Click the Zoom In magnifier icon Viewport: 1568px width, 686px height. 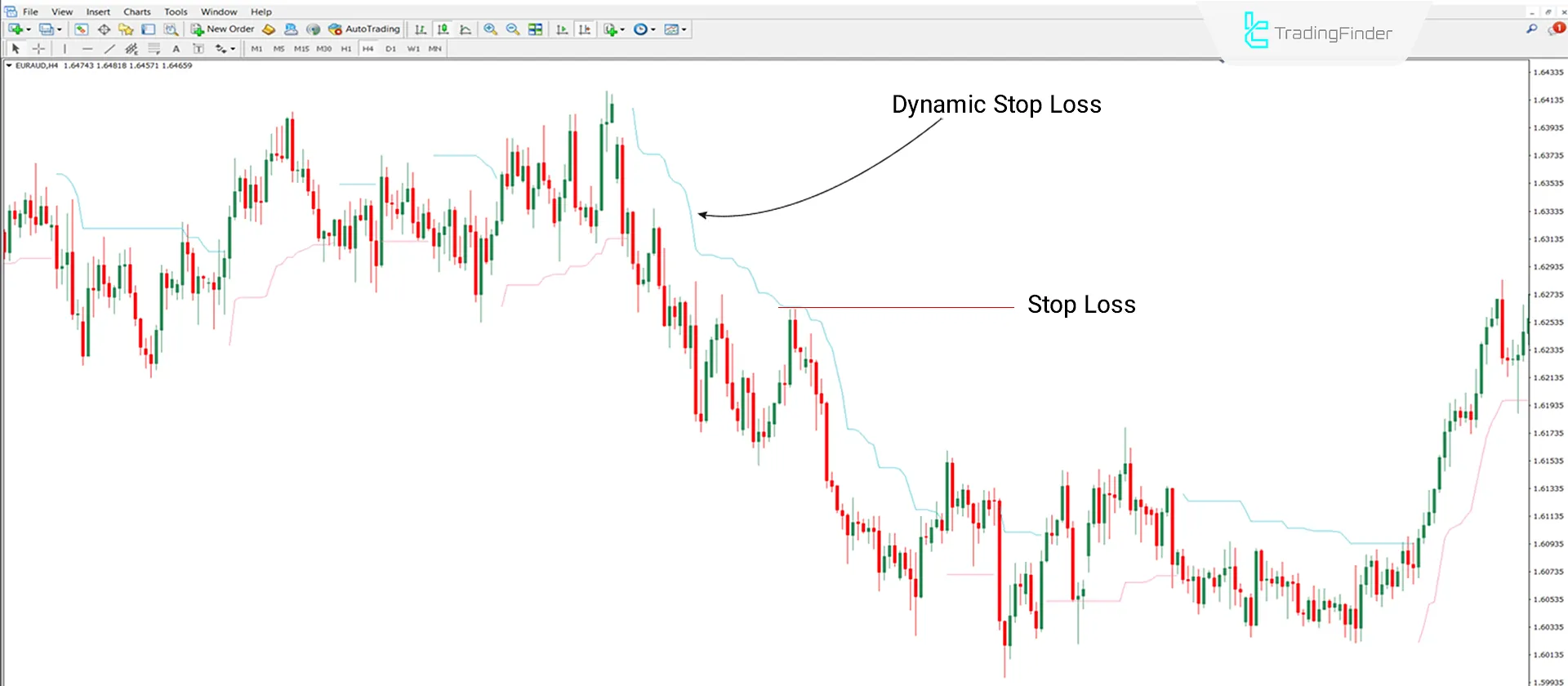coord(490,29)
